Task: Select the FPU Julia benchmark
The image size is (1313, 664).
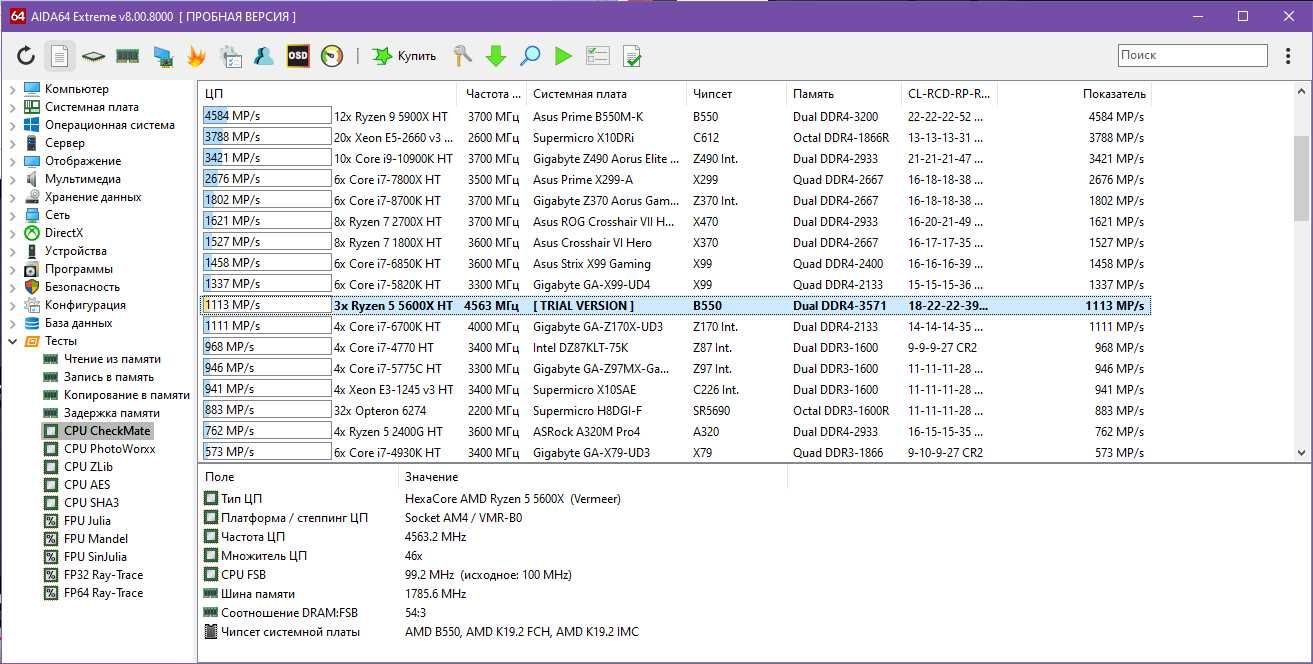Action: click(87, 521)
